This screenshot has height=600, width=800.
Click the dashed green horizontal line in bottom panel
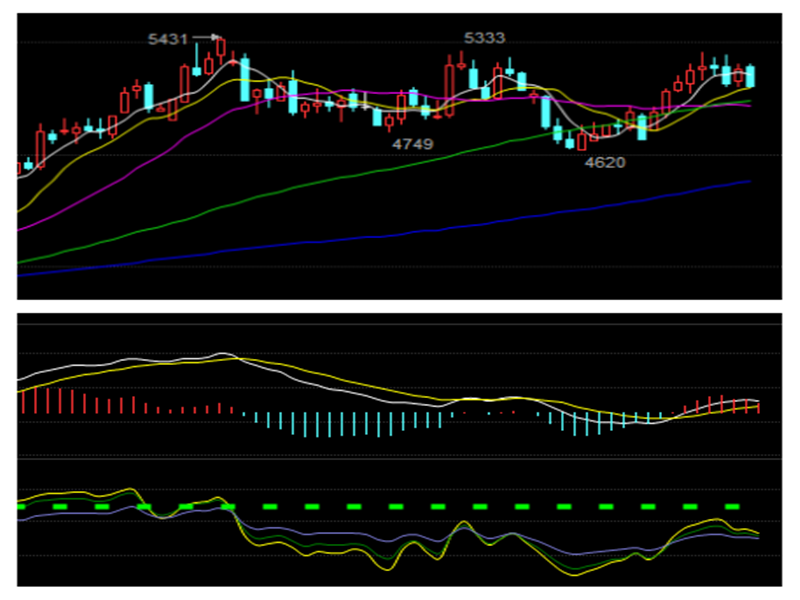pos(379,507)
